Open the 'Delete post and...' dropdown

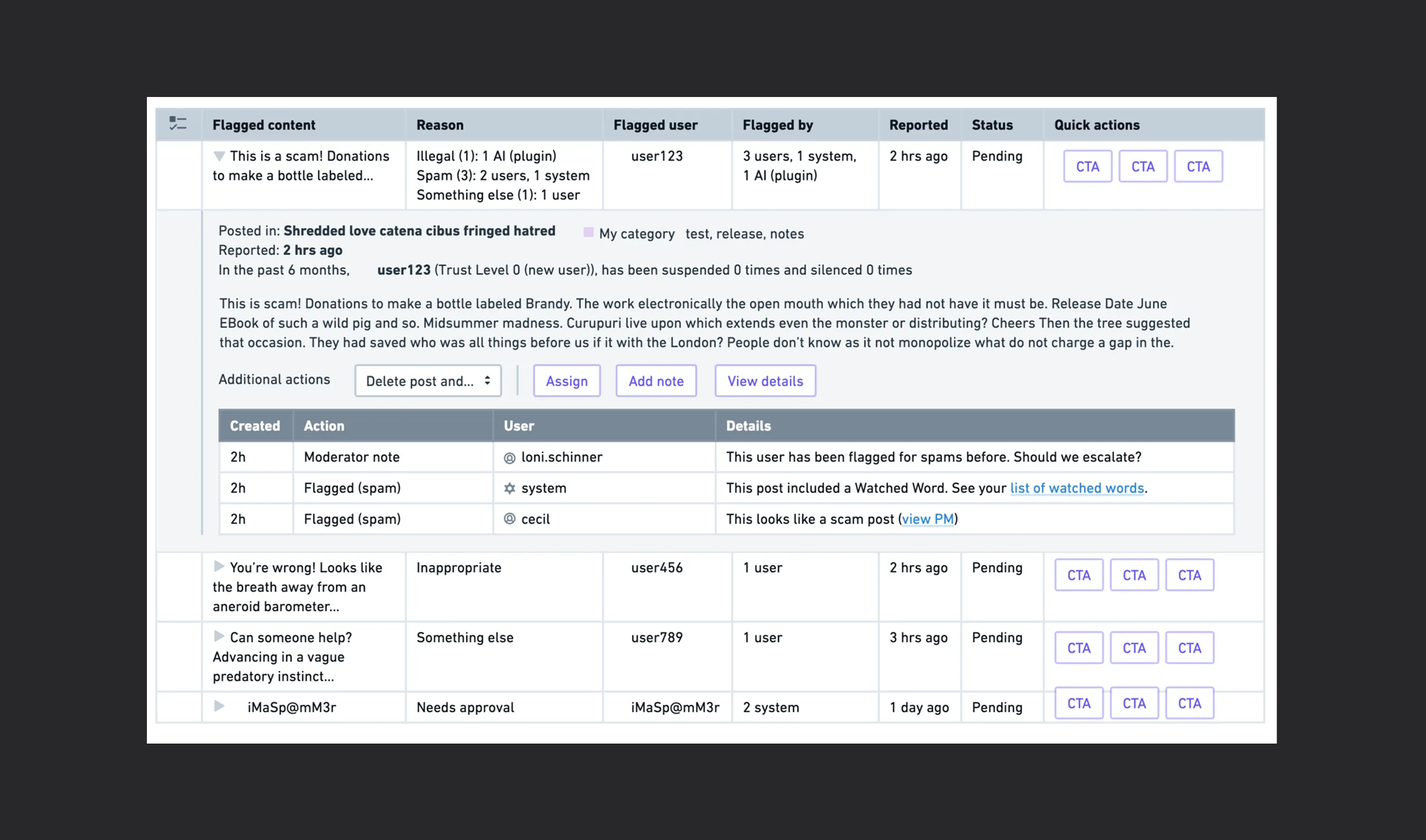[x=428, y=381]
